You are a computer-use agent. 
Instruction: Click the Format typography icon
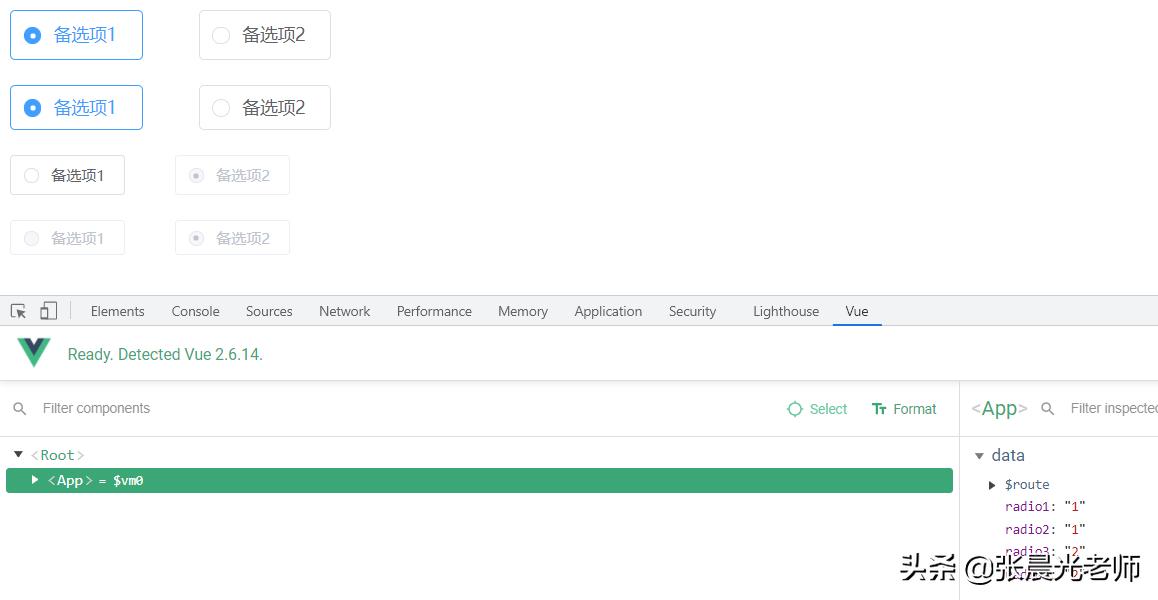click(879, 409)
